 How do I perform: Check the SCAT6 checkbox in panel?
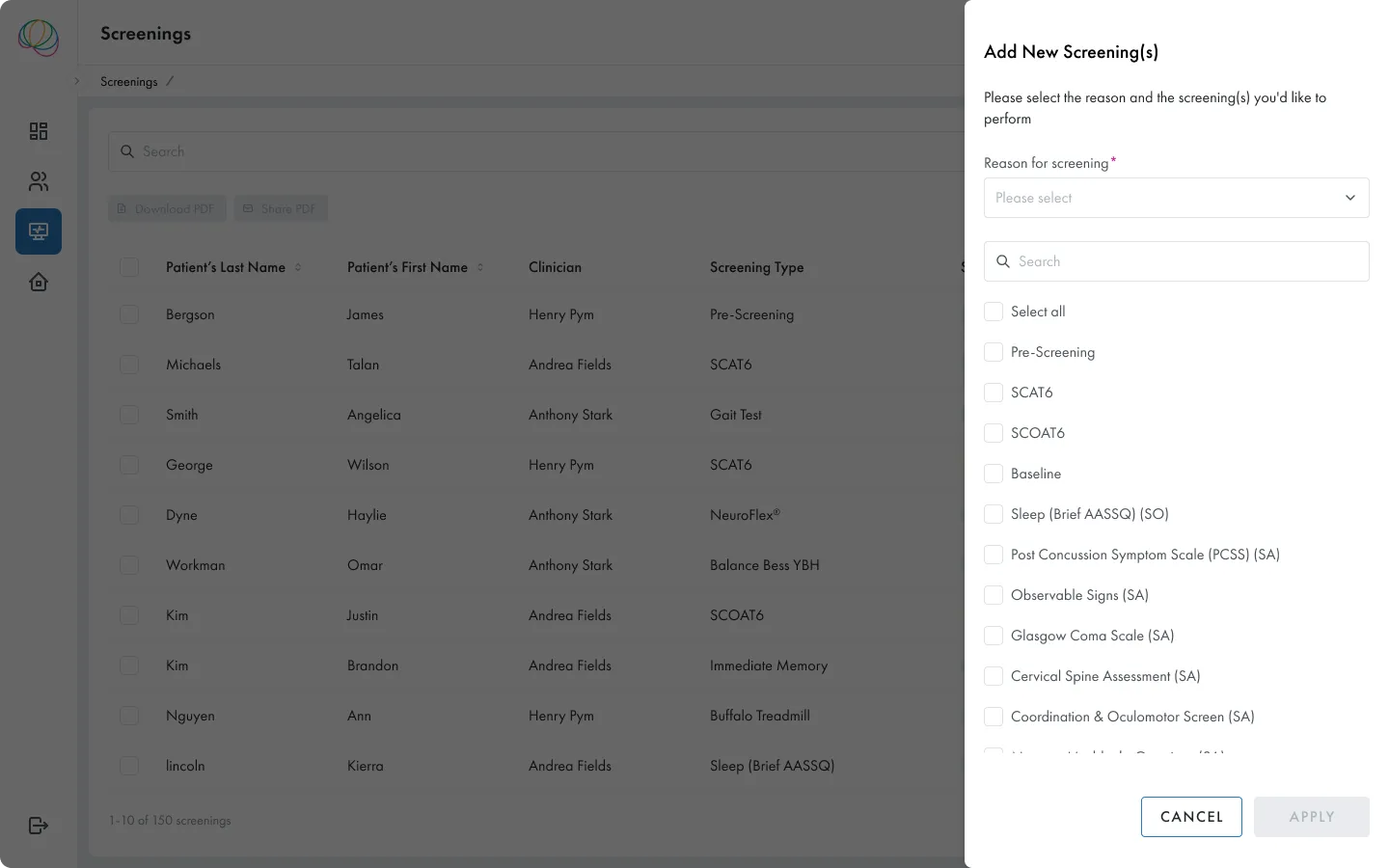coord(994,393)
